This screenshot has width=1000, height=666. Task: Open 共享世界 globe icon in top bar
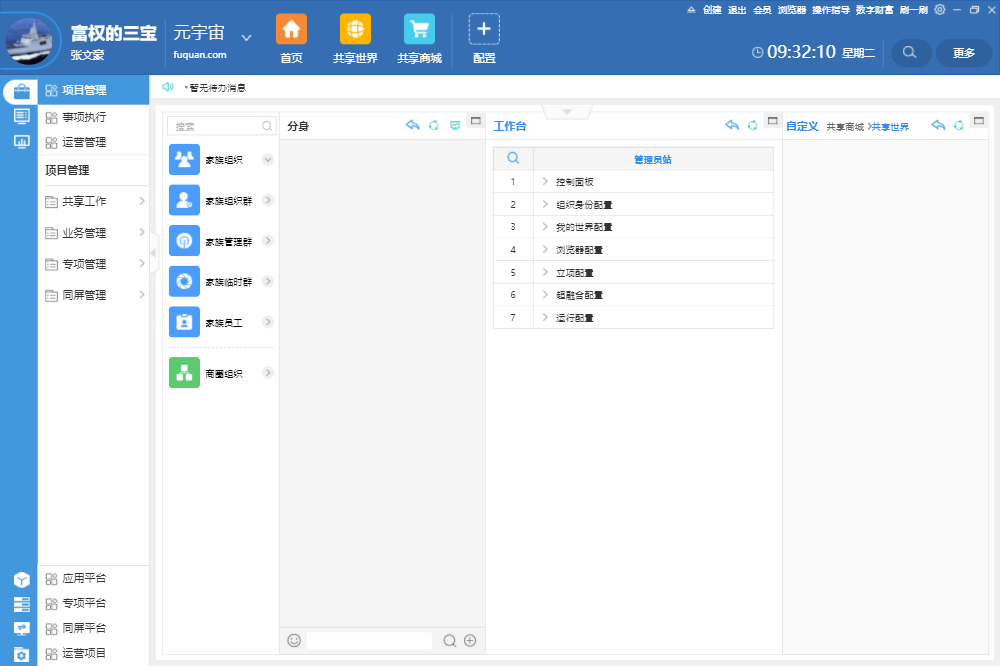tap(355, 29)
